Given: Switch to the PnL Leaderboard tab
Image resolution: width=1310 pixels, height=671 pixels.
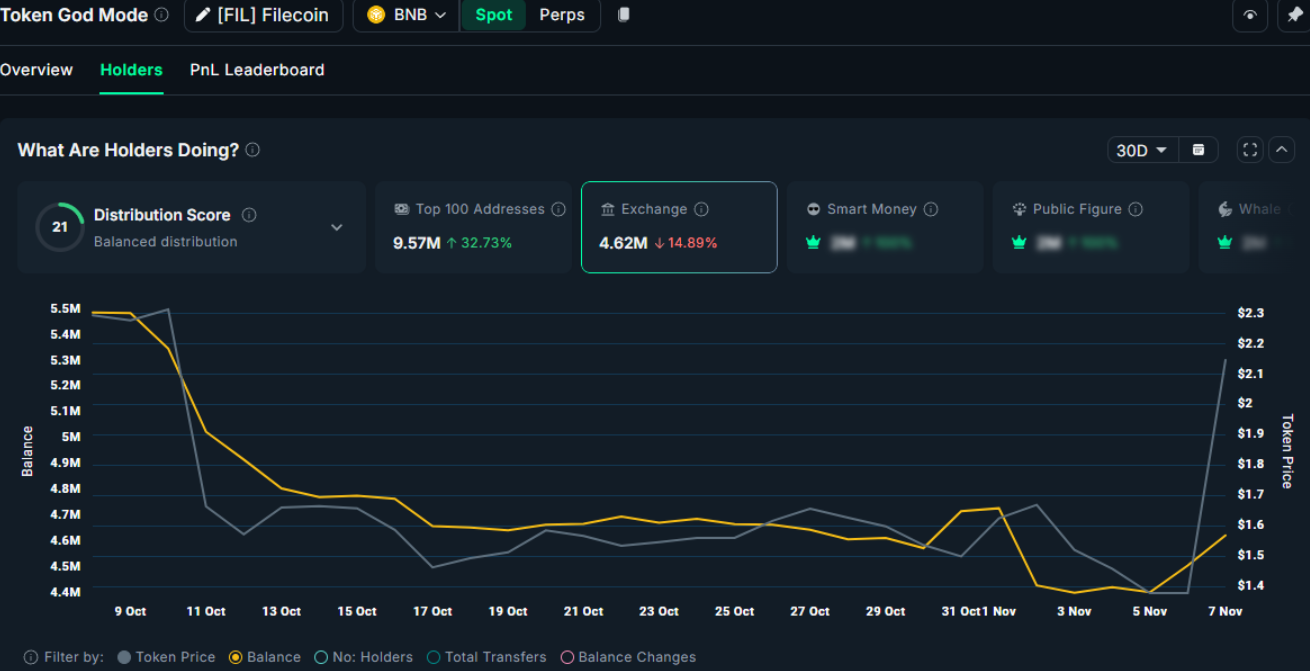Looking at the screenshot, I should click(257, 70).
